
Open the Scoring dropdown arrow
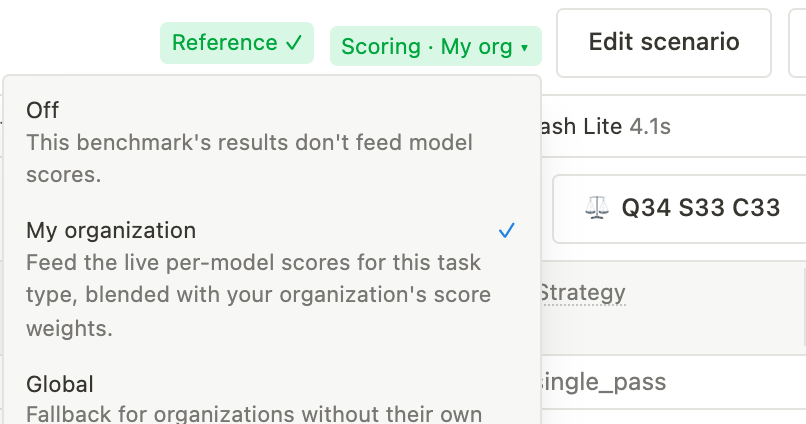point(524,48)
